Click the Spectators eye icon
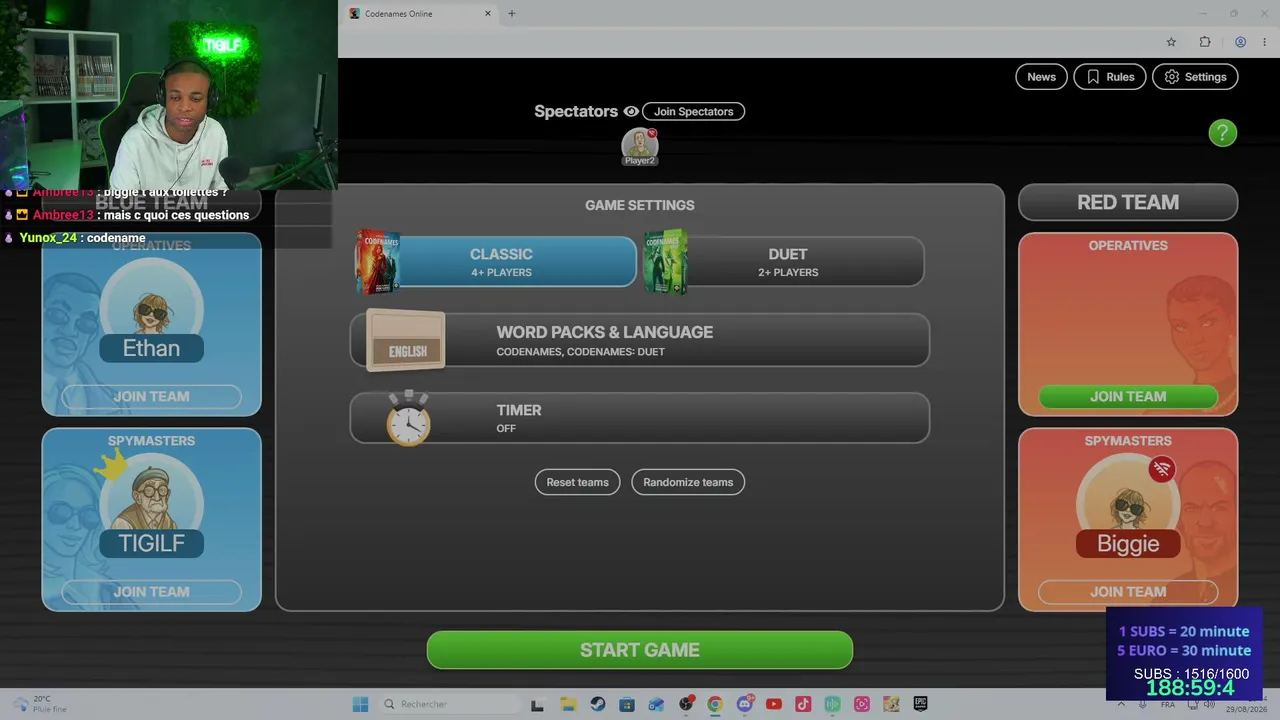The width and height of the screenshot is (1280, 720). pos(631,111)
